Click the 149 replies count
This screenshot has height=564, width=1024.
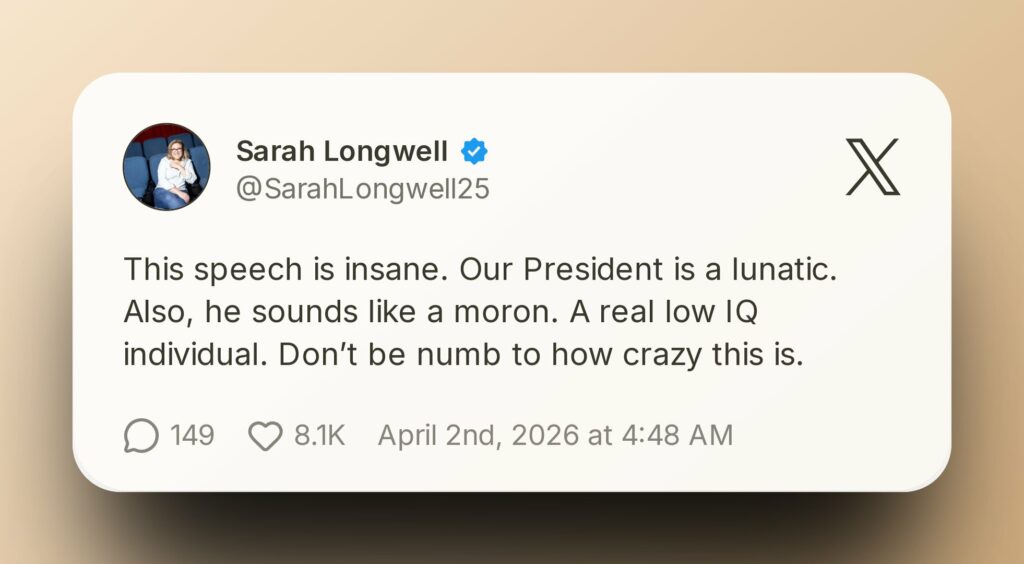click(x=191, y=436)
